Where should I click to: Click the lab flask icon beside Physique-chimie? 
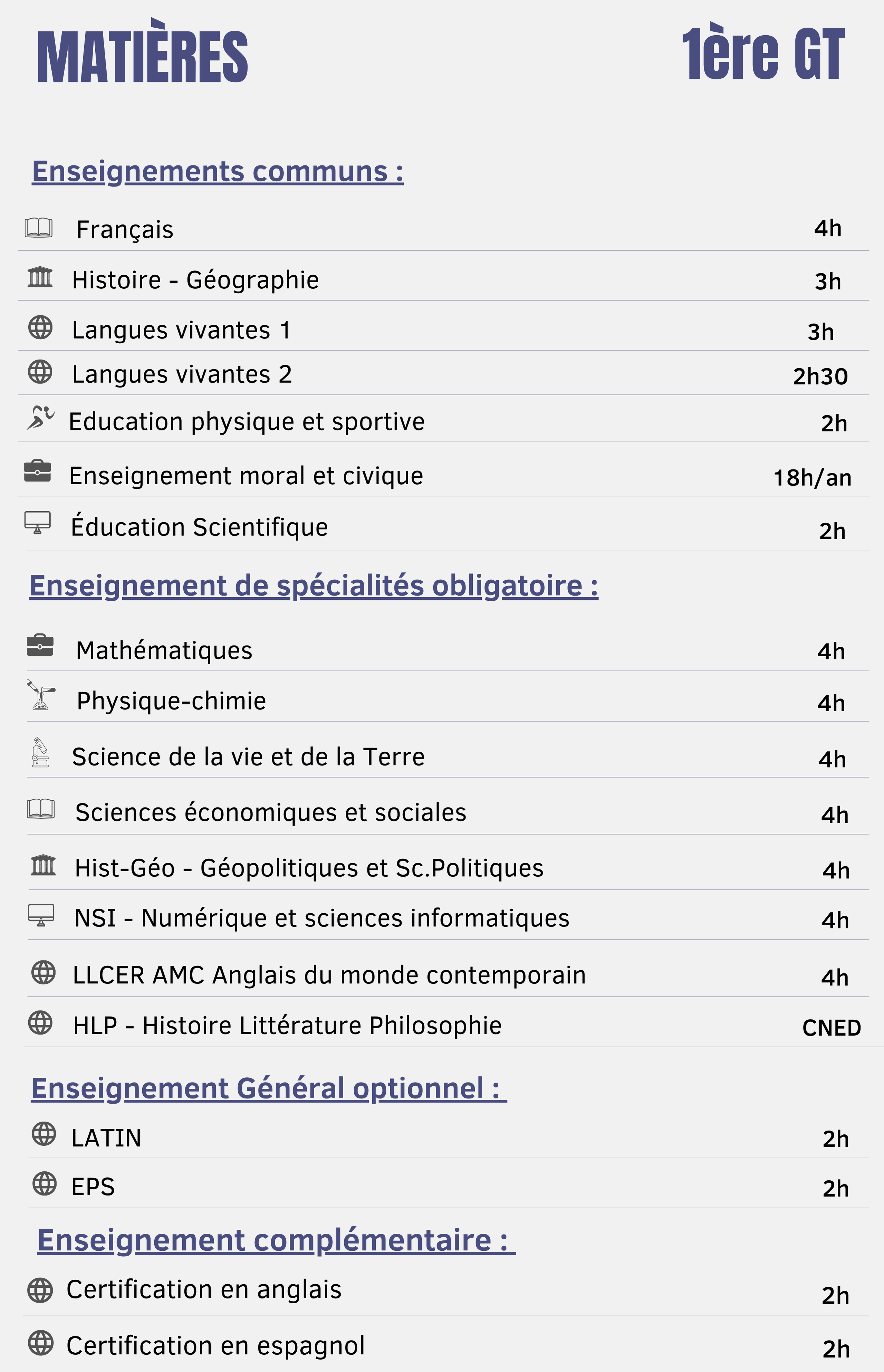click(40, 695)
